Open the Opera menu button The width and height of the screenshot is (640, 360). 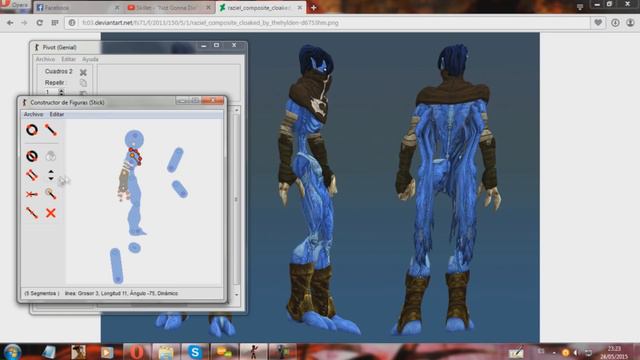click(15, 5)
